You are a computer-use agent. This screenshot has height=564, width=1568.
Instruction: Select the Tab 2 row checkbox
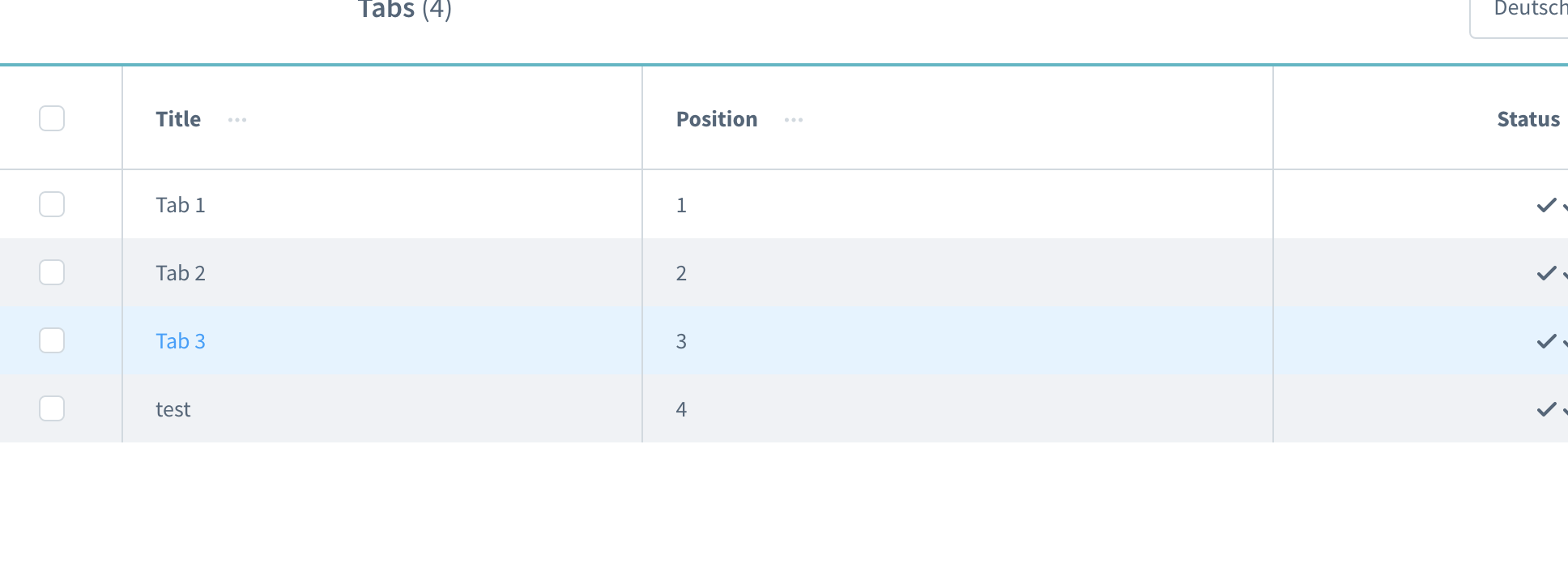point(52,272)
